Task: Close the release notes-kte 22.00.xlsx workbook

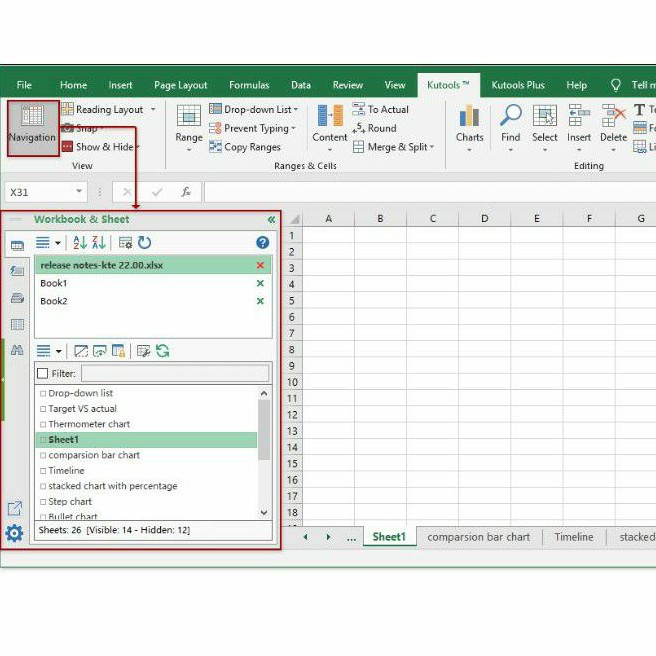Action: click(261, 265)
